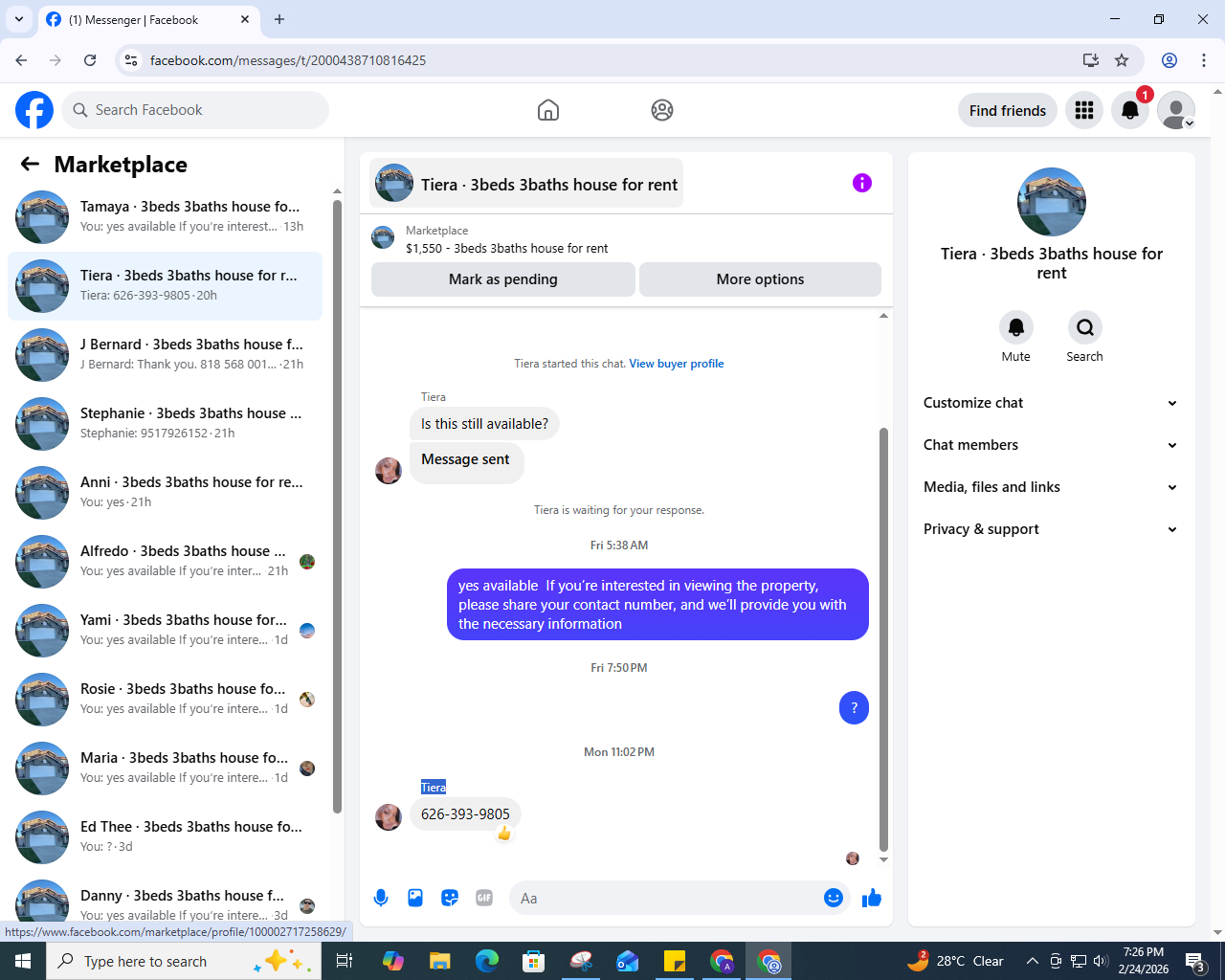The width and height of the screenshot is (1225, 980).
Task: Open the weather widget showing 28°C Clear
Action: tap(955, 961)
